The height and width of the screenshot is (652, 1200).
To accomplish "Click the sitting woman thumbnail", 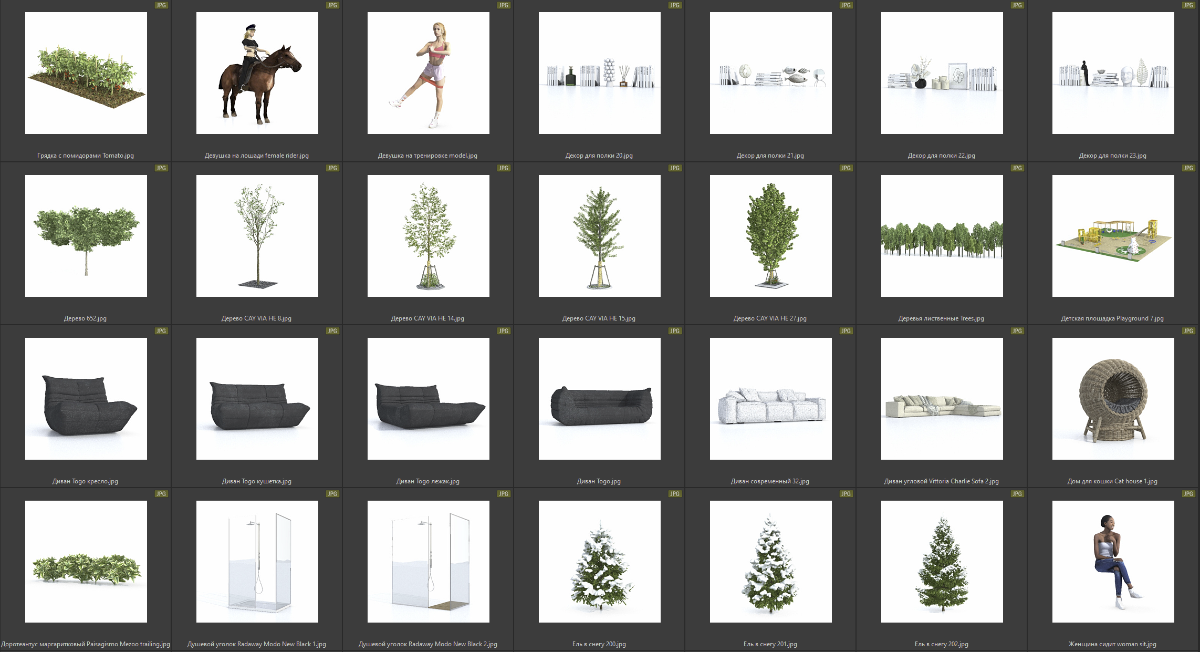I will 1113,562.
